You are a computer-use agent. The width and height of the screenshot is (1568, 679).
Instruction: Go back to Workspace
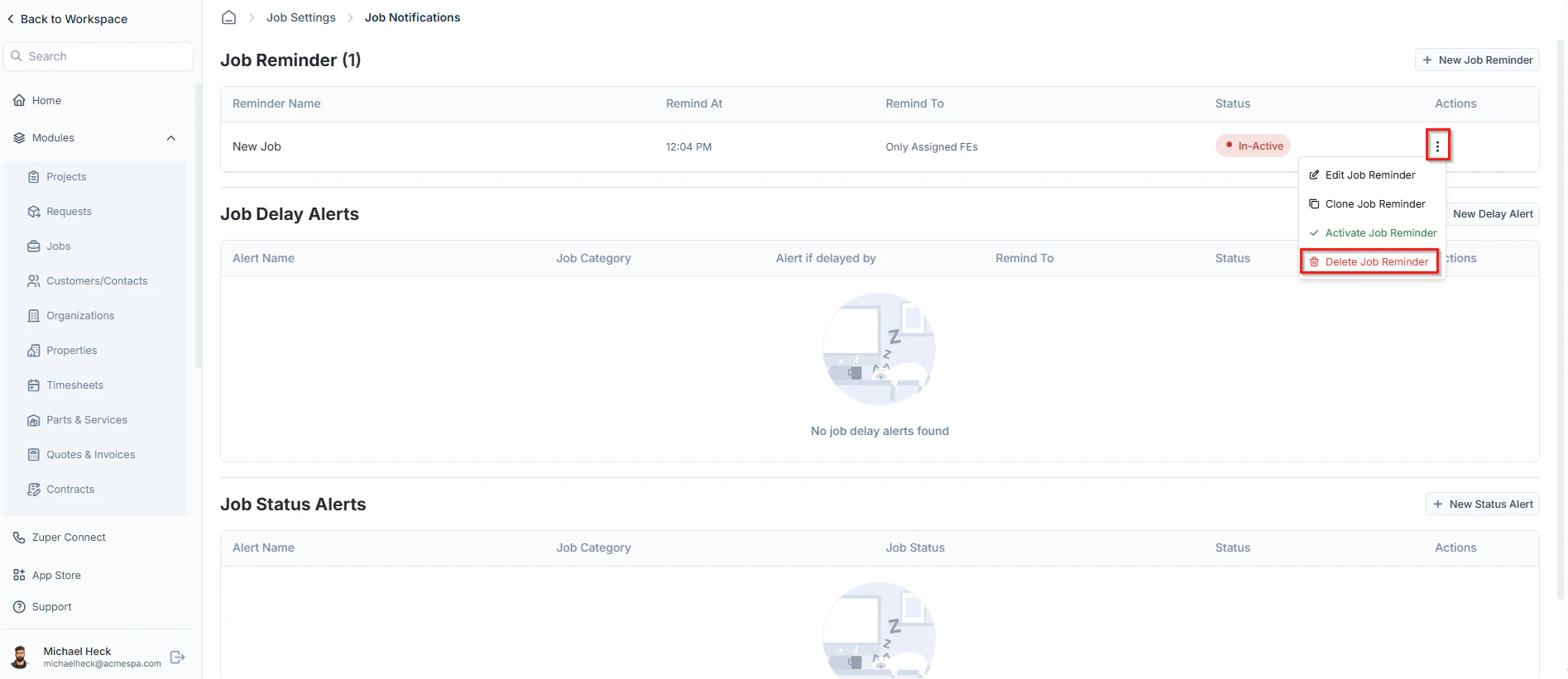pos(67,19)
